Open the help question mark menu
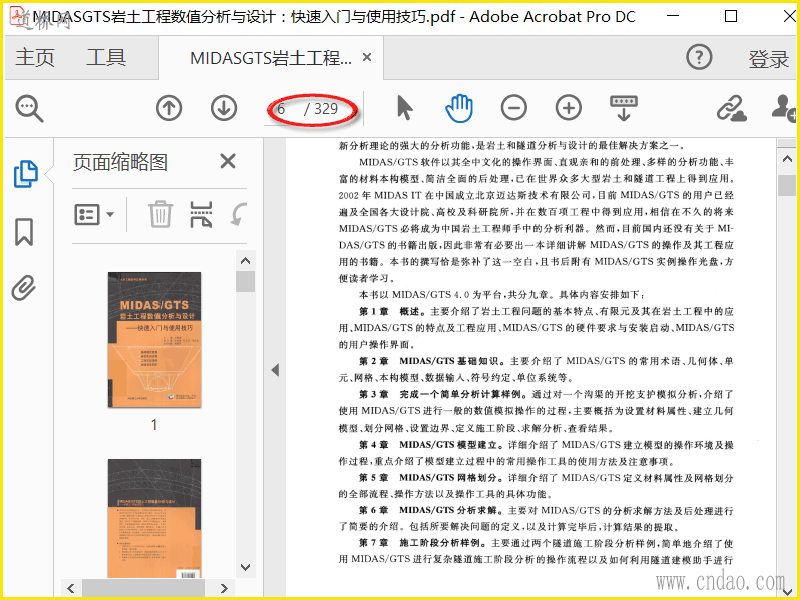The width and height of the screenshot is (800, 600). (699, 57)
